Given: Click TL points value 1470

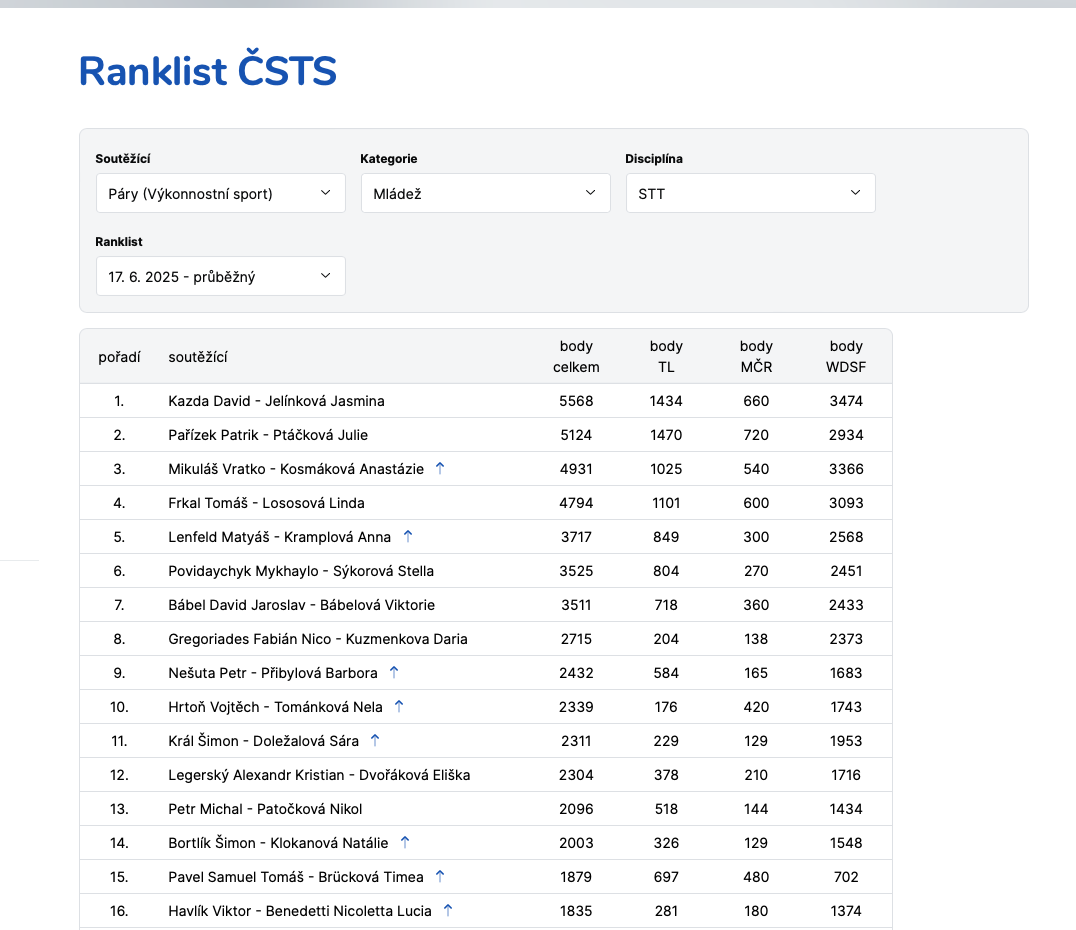Looking at the screenshot, I should click(x=666, y=435).
